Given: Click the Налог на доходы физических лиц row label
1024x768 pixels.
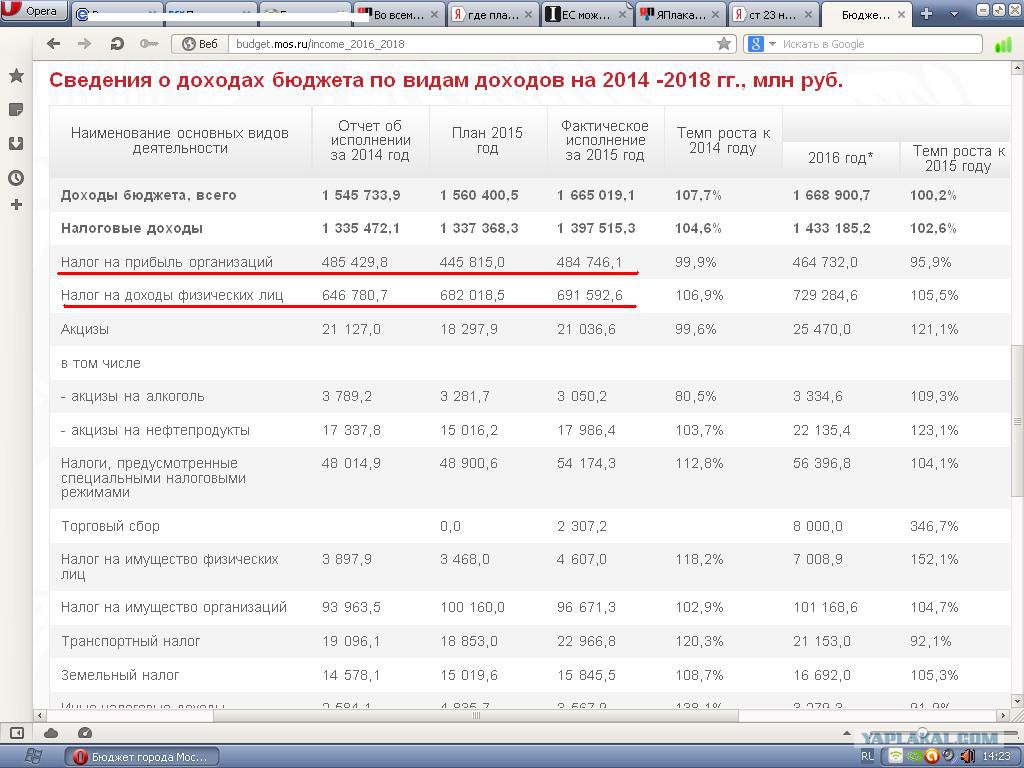Looking at the screenshot, I should 172,295.
